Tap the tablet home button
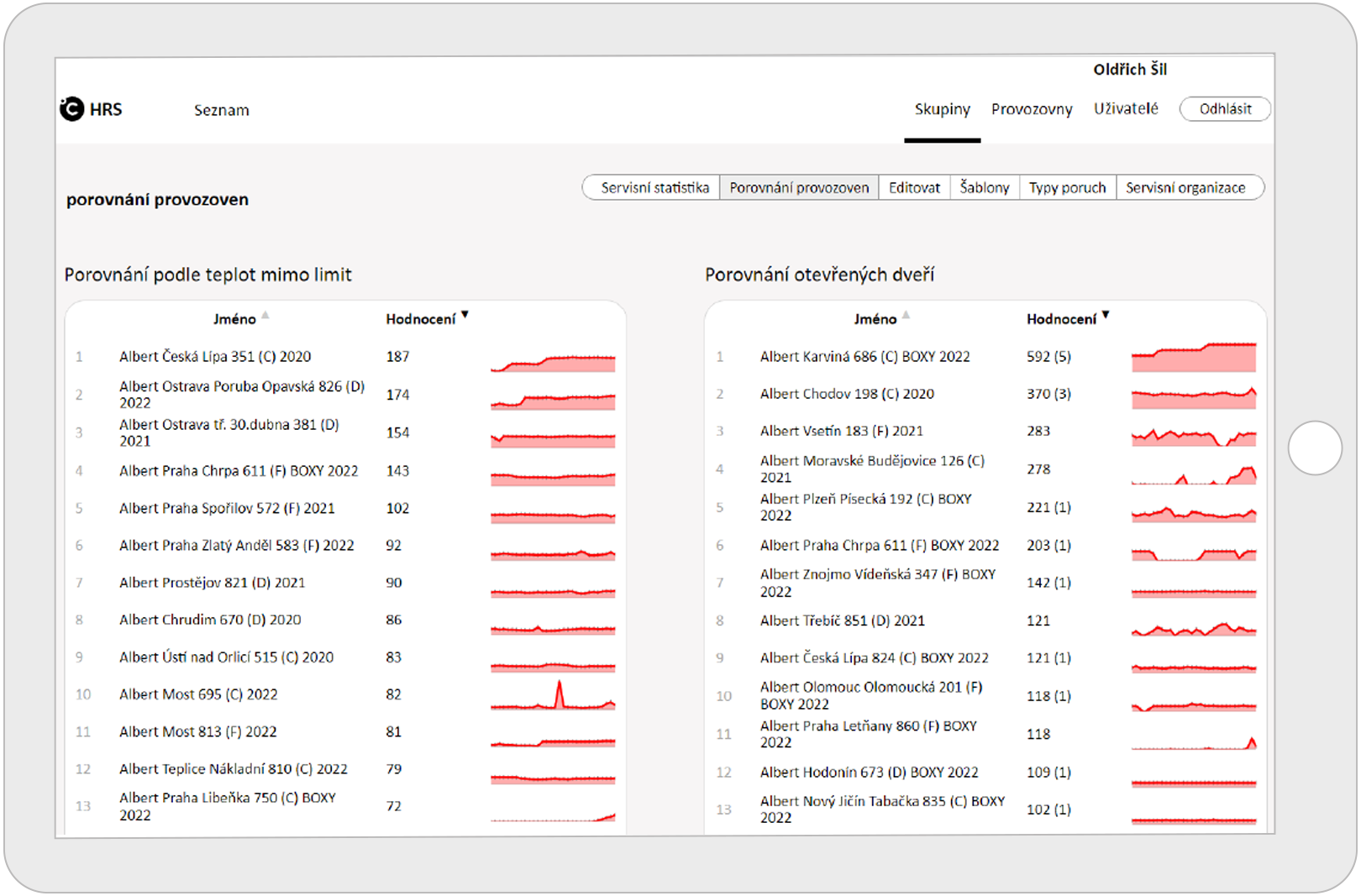The image size is (1361, 896). [x=1315, y=448]
